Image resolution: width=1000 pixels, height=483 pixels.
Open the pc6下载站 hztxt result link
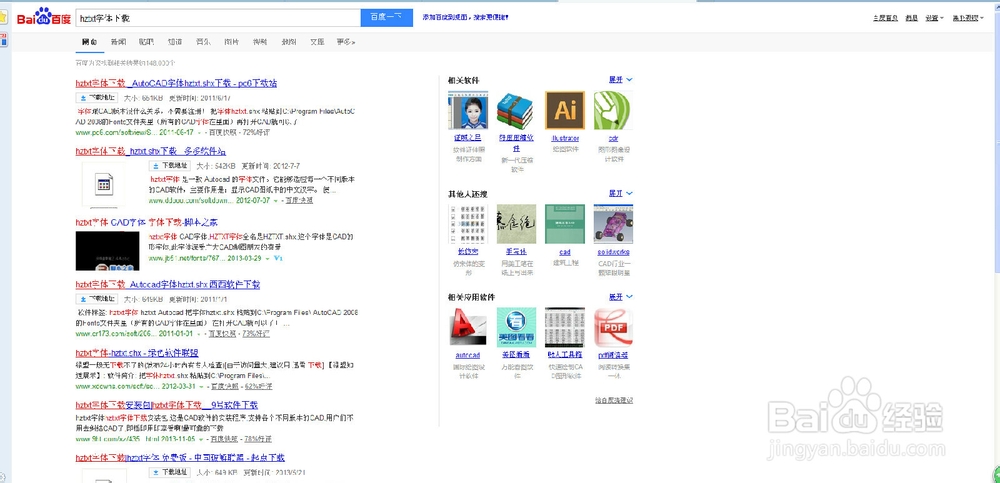176,84
